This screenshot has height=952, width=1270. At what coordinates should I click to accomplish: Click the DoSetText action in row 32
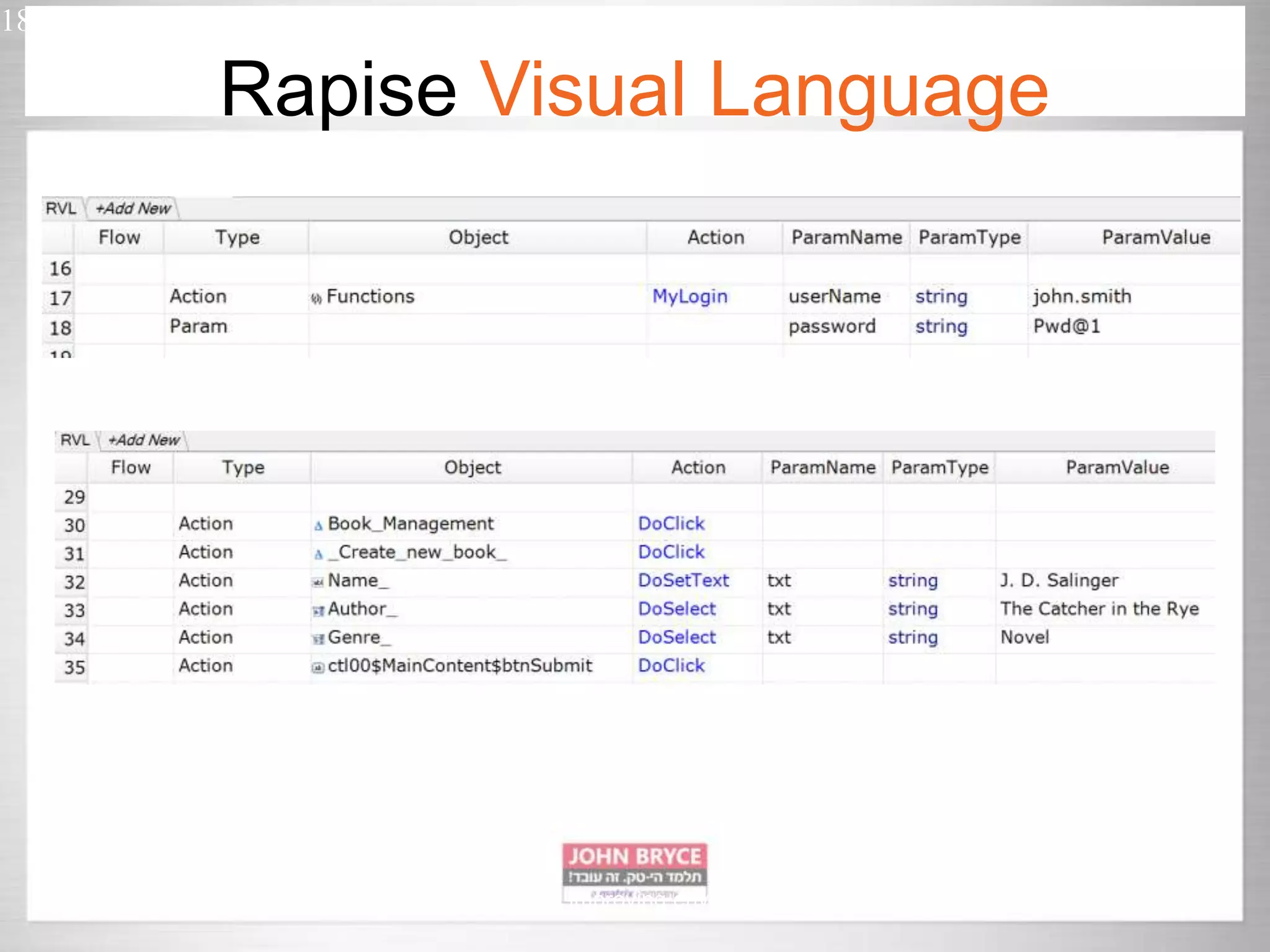click(683, 581)
